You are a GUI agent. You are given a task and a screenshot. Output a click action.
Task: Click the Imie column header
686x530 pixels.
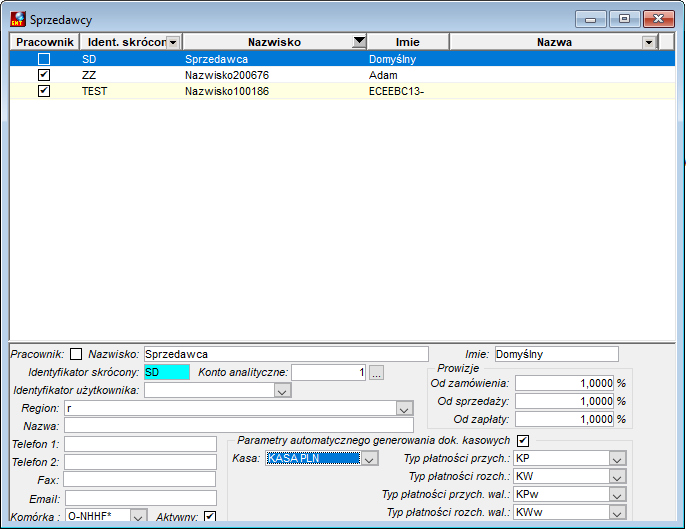pos(408,42)
